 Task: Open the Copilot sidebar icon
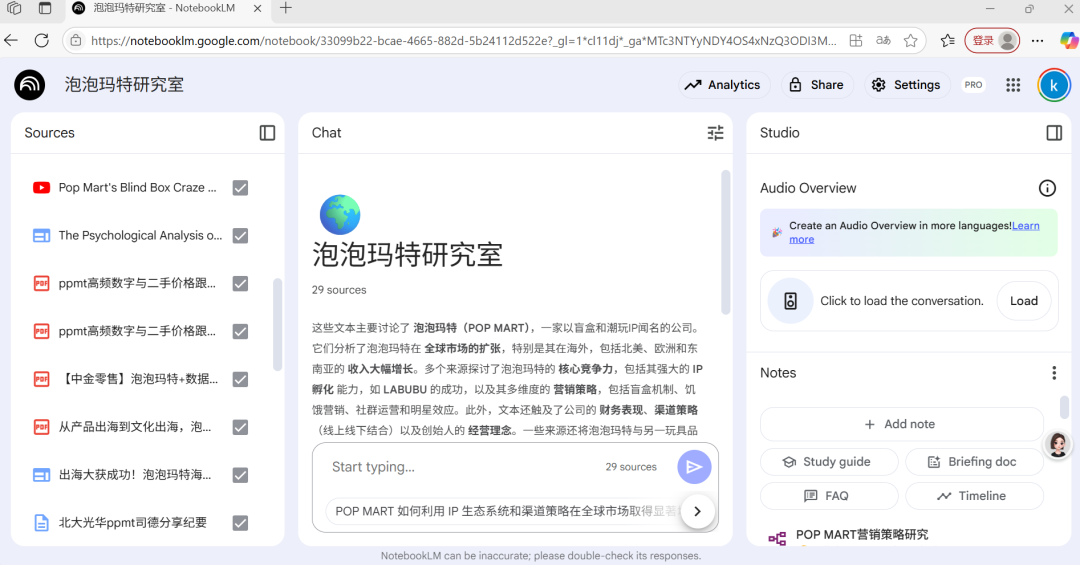click(1068, 41)
